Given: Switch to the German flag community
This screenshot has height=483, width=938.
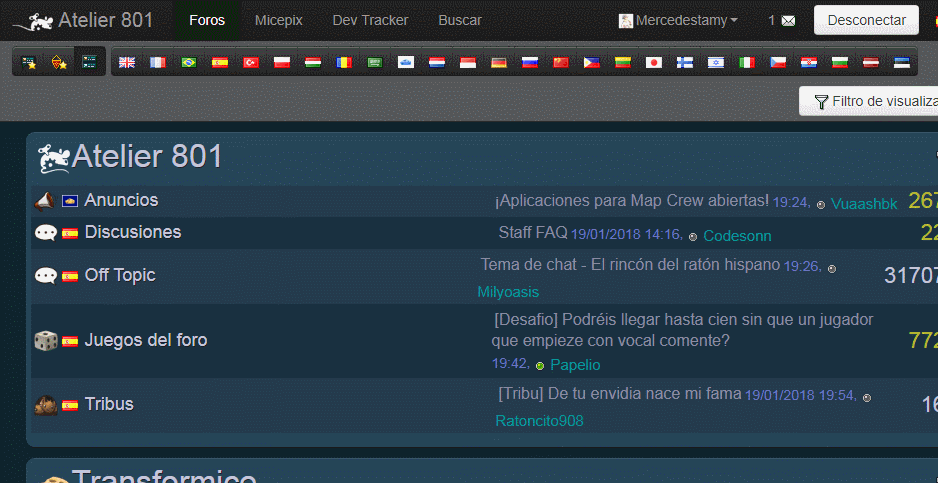Looking at the screenshot, I should (x=499, y=62).
